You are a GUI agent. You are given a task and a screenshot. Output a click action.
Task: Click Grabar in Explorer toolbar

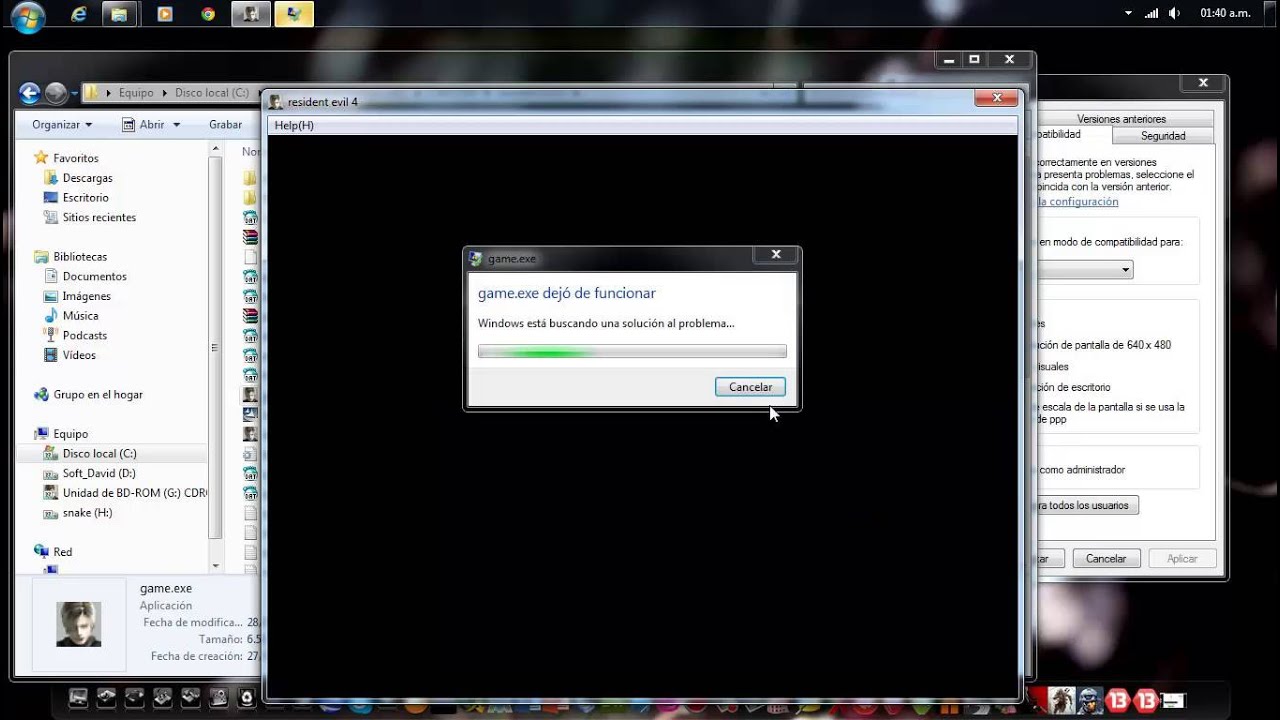click(225, 125)
